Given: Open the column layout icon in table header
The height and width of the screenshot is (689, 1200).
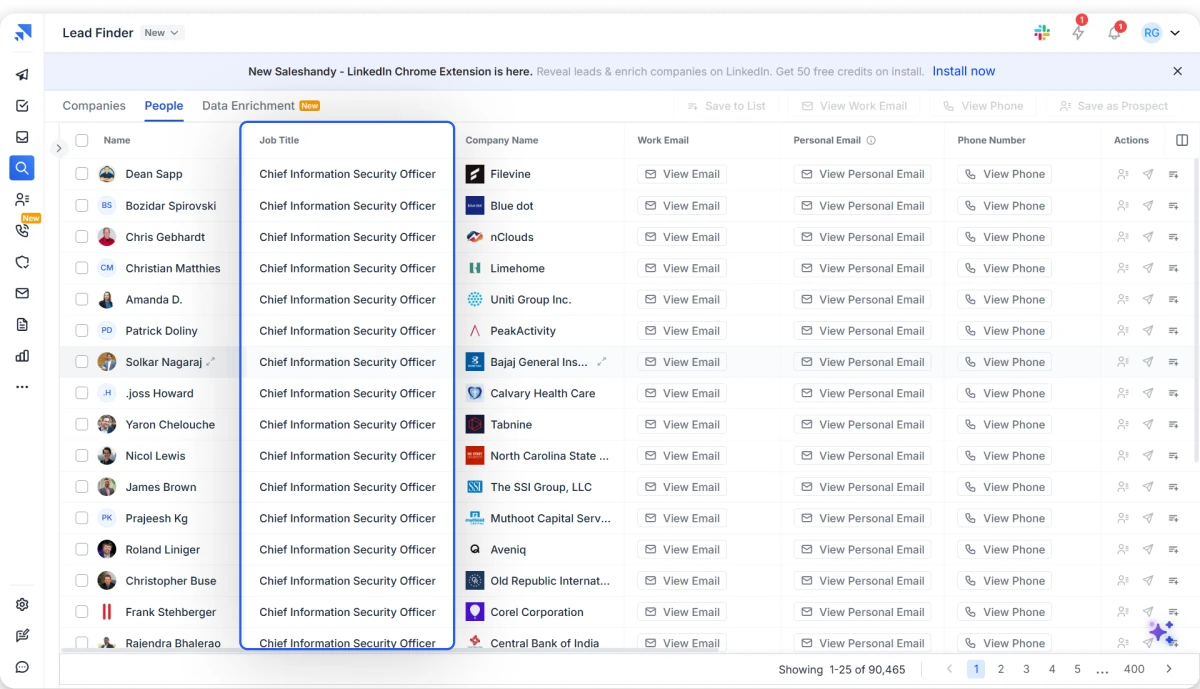Looking at the screenshot, I should (x=1182, y=140).
